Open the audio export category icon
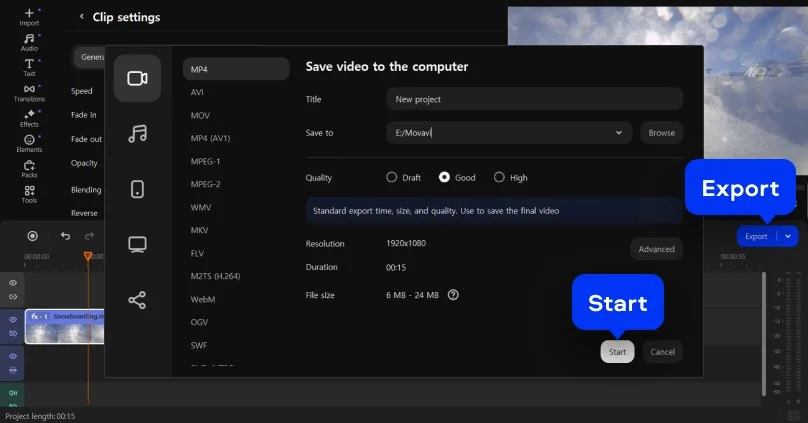 coord(137,134)
